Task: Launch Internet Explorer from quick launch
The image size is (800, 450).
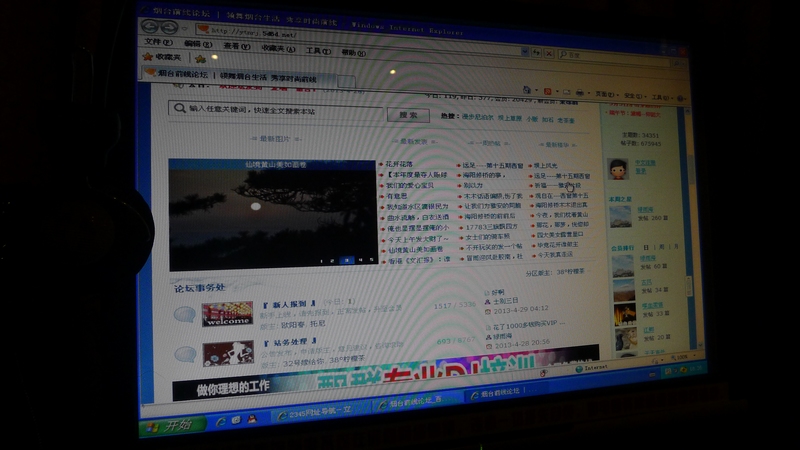Action: pyautogui.click(x=220, y=421)
